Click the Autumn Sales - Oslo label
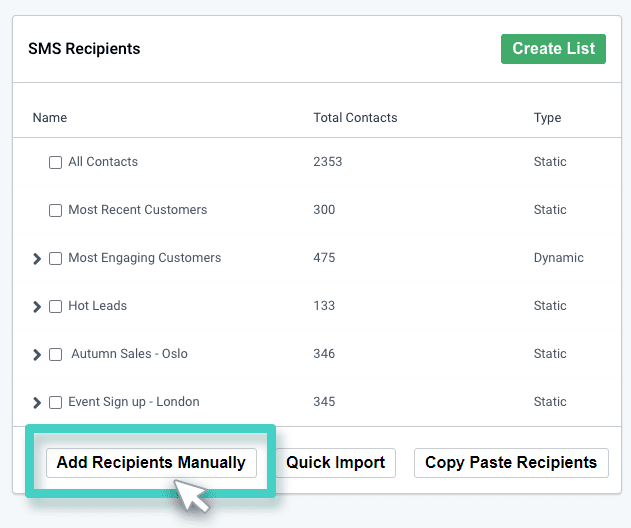631x528 pixels. 129,354
